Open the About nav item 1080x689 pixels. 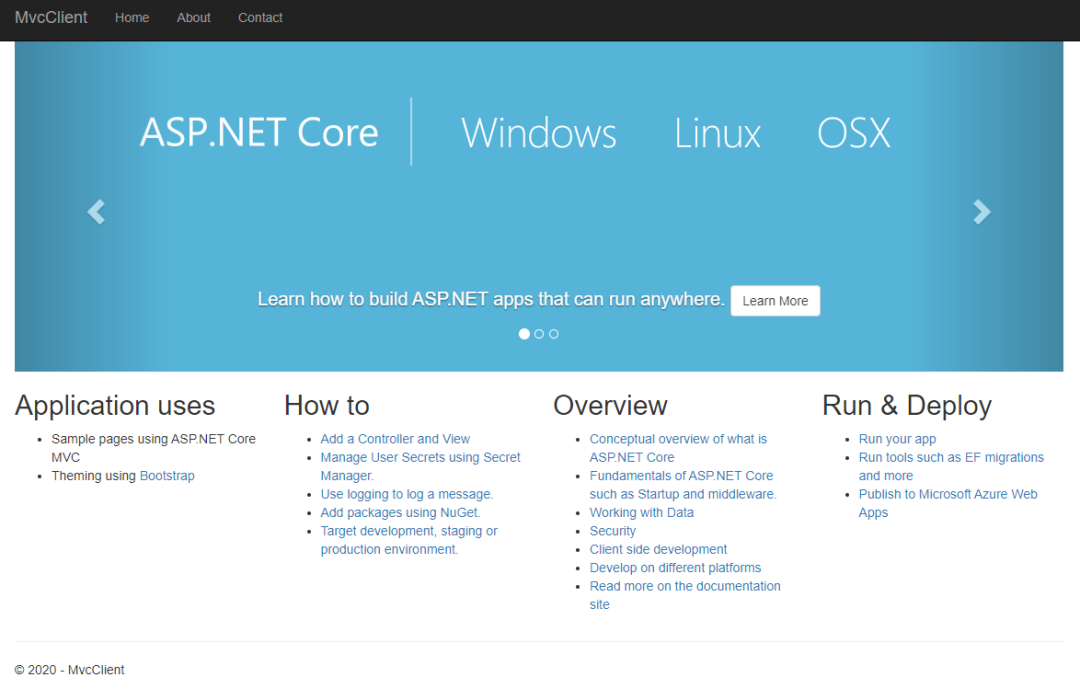(194, 18)
